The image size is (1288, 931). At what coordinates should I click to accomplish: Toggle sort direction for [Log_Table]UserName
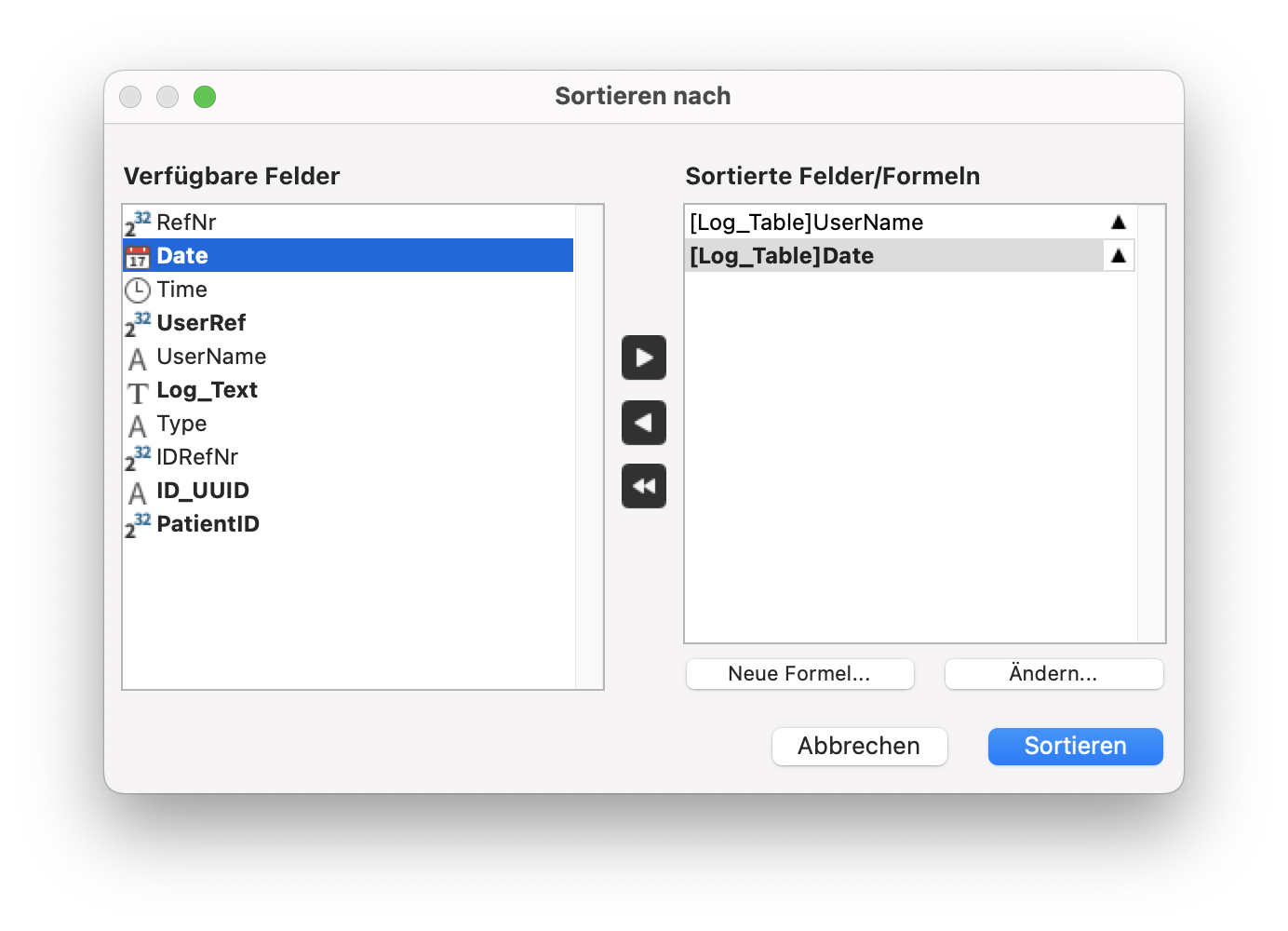tap(1119, 223)
